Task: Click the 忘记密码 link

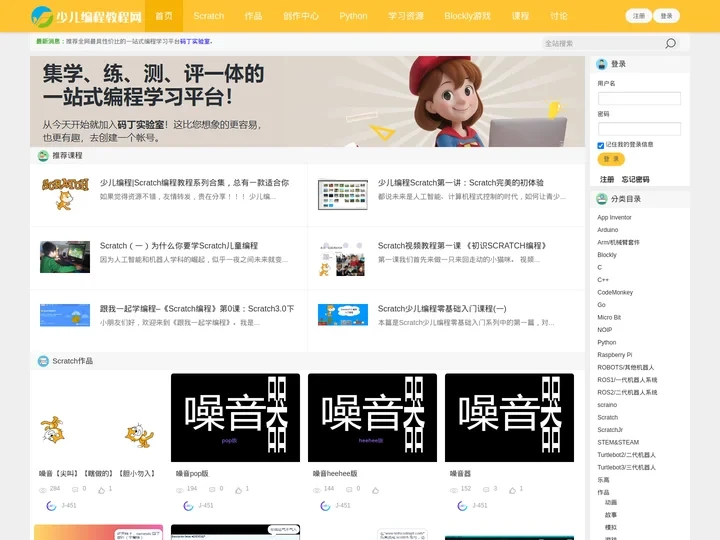Action: [636, 180]
